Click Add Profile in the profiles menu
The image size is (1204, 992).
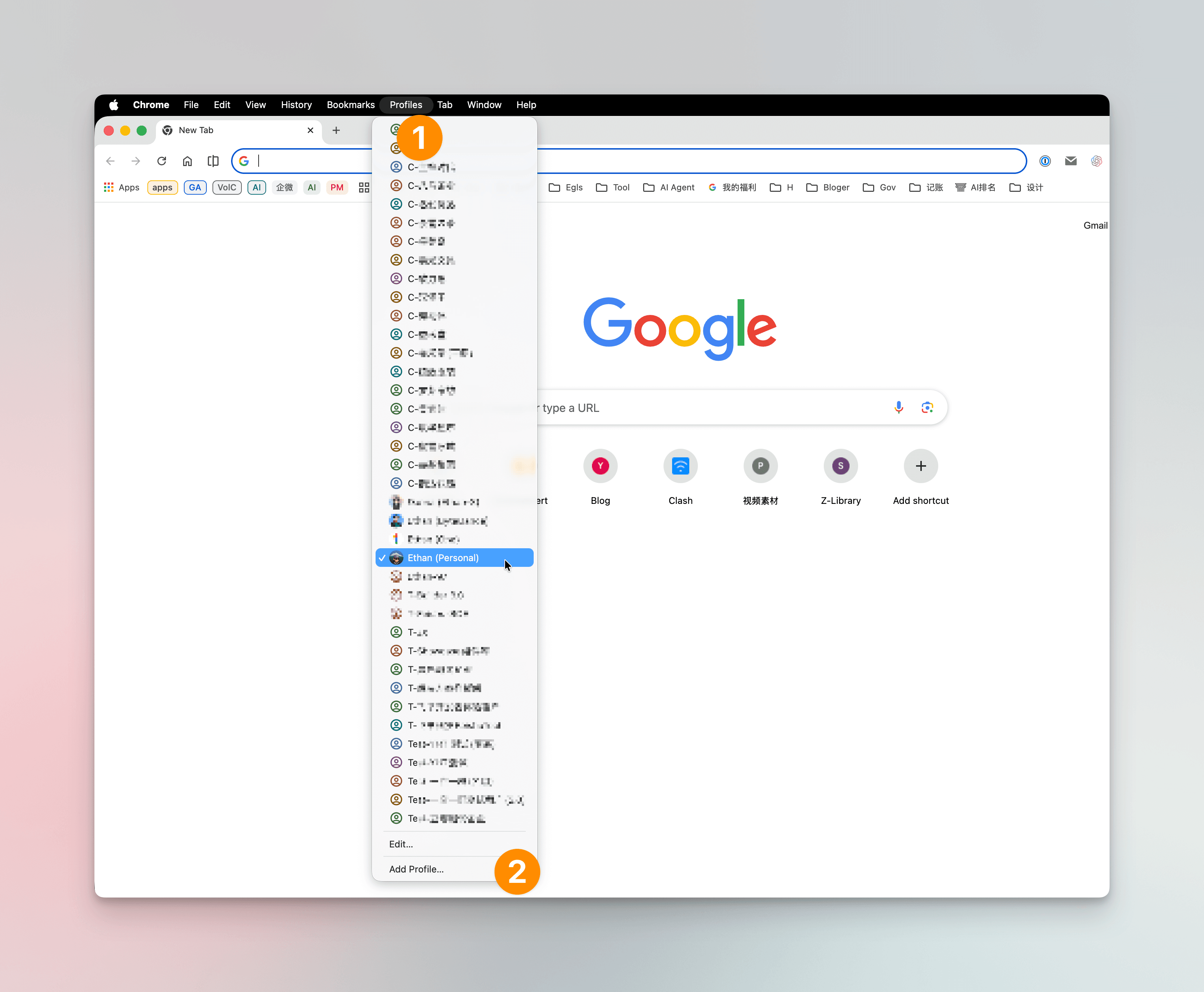point(416,869)
